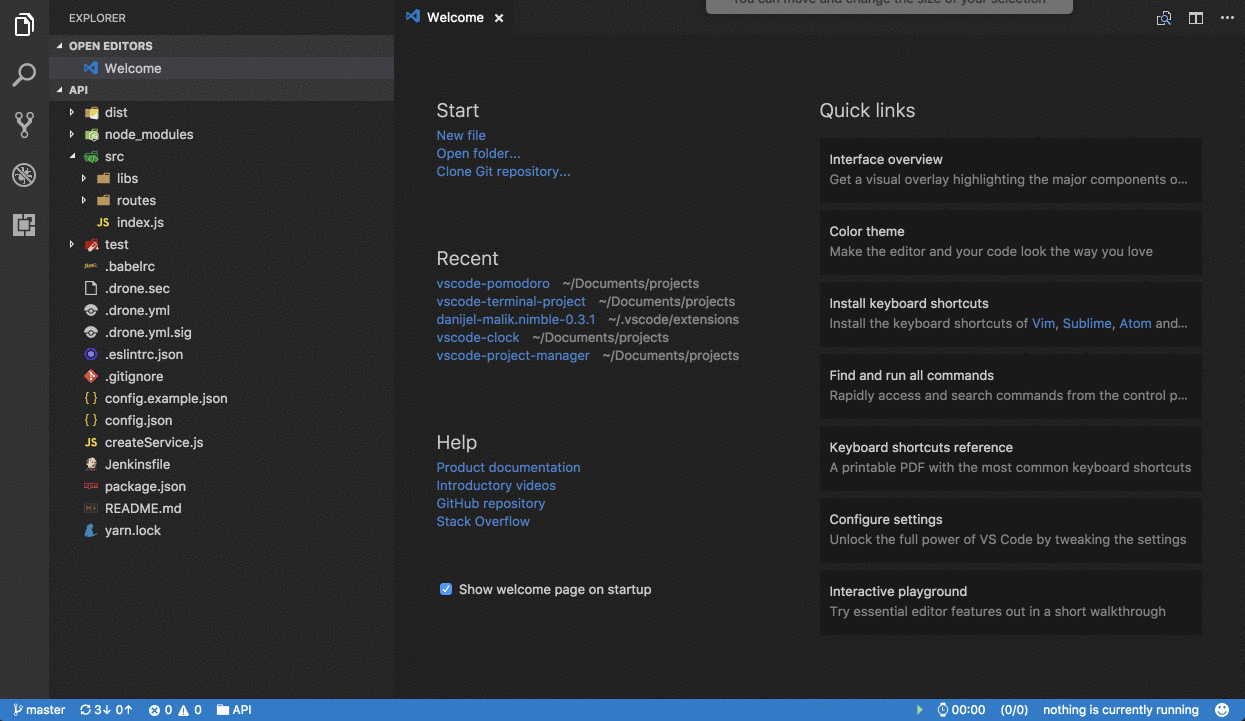Click the pomodoro timer 00:00 in status bar

point(961,710)
